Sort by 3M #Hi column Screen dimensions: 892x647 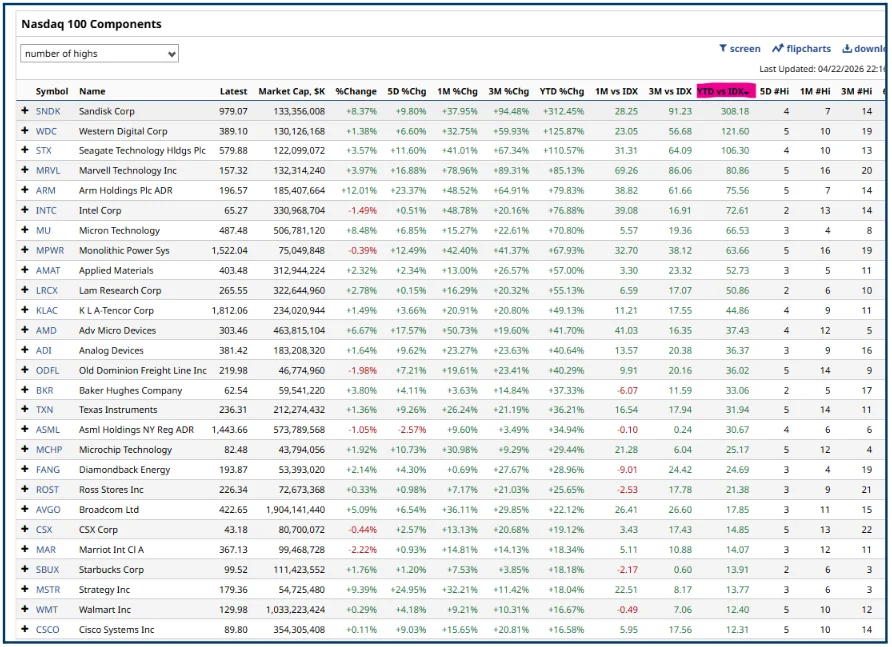tap(856, 91)
